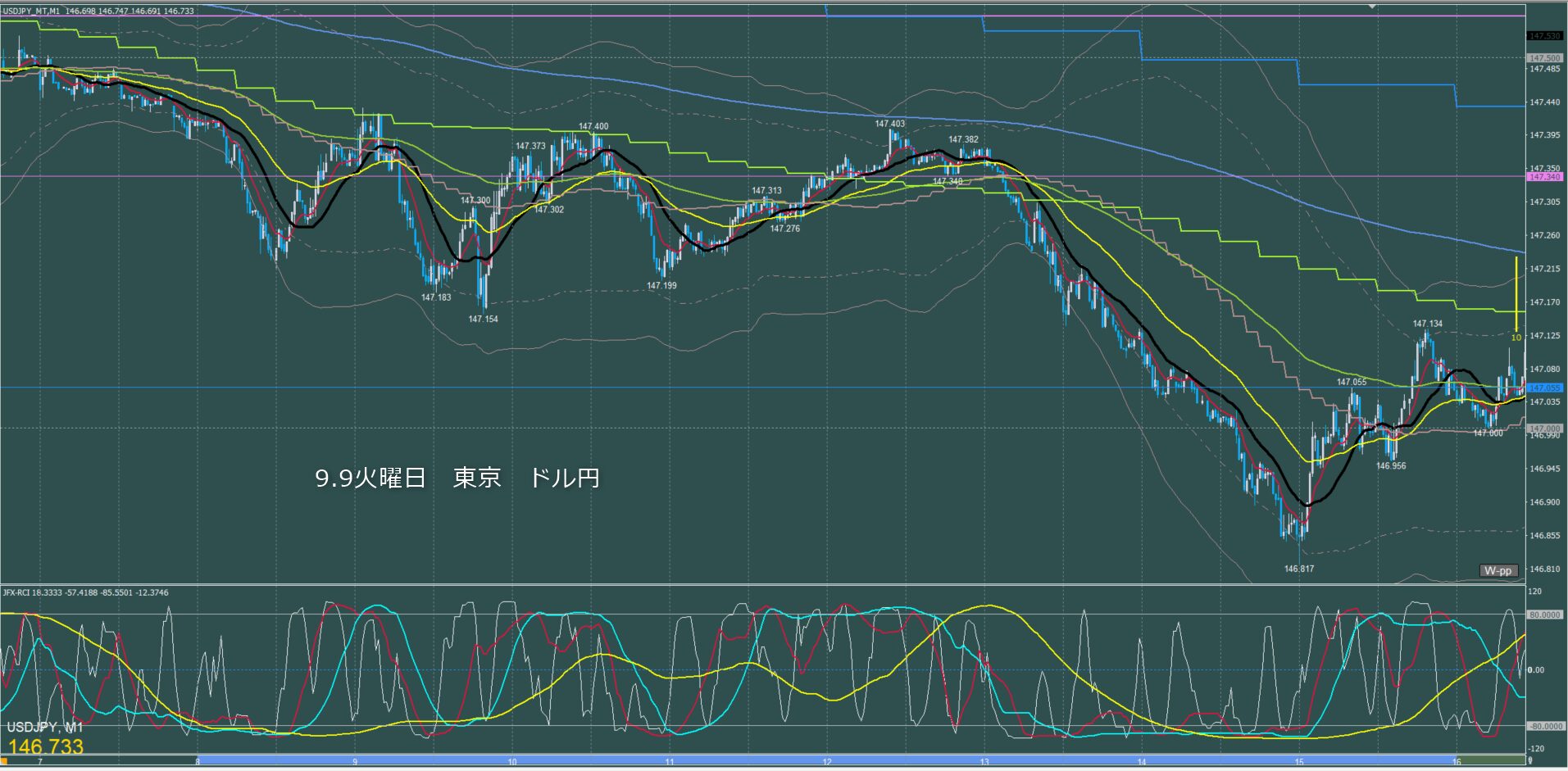Click the -80.0000 level tag in RCI panel

pyautogui.click(x=1544, y=727)
